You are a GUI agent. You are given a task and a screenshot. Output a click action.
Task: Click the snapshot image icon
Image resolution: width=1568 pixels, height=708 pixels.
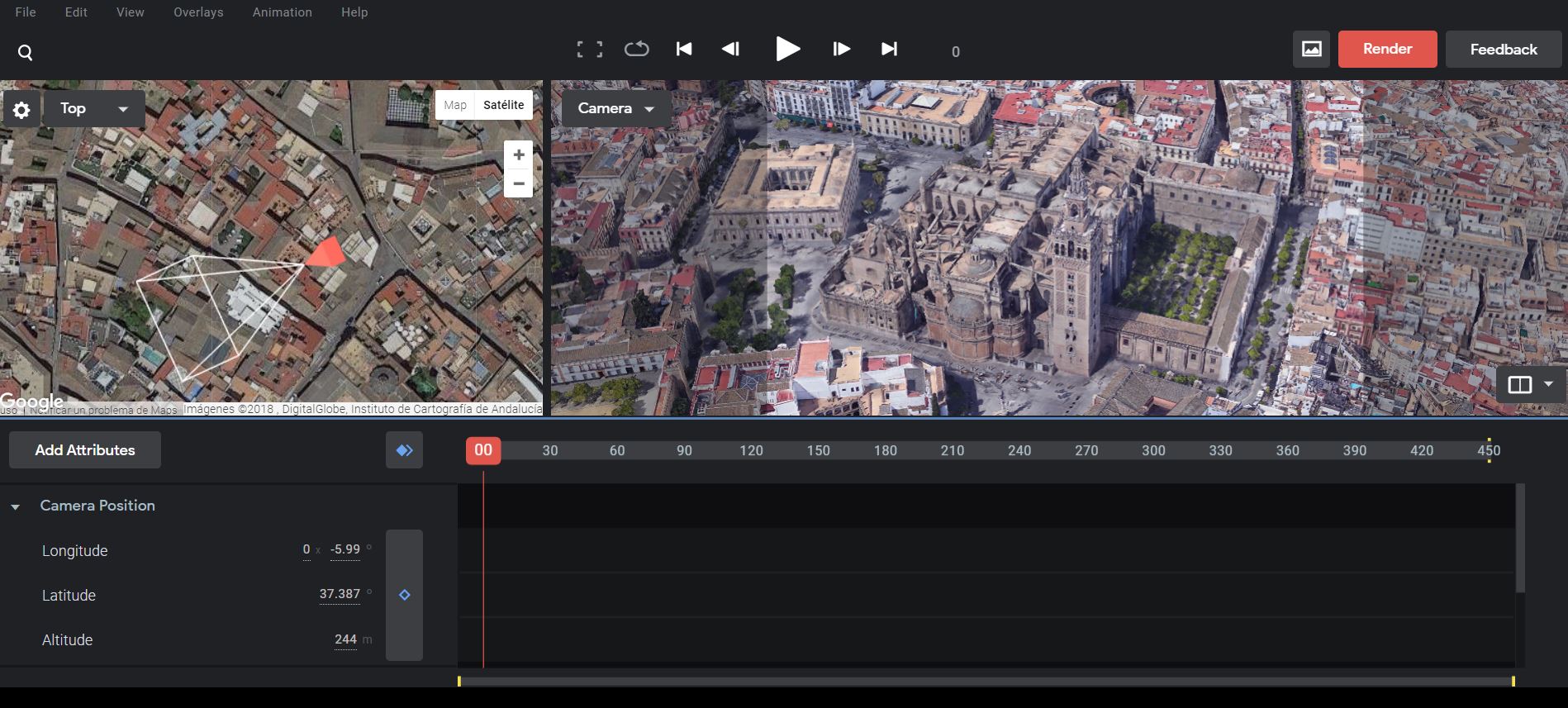(1311, 50)
